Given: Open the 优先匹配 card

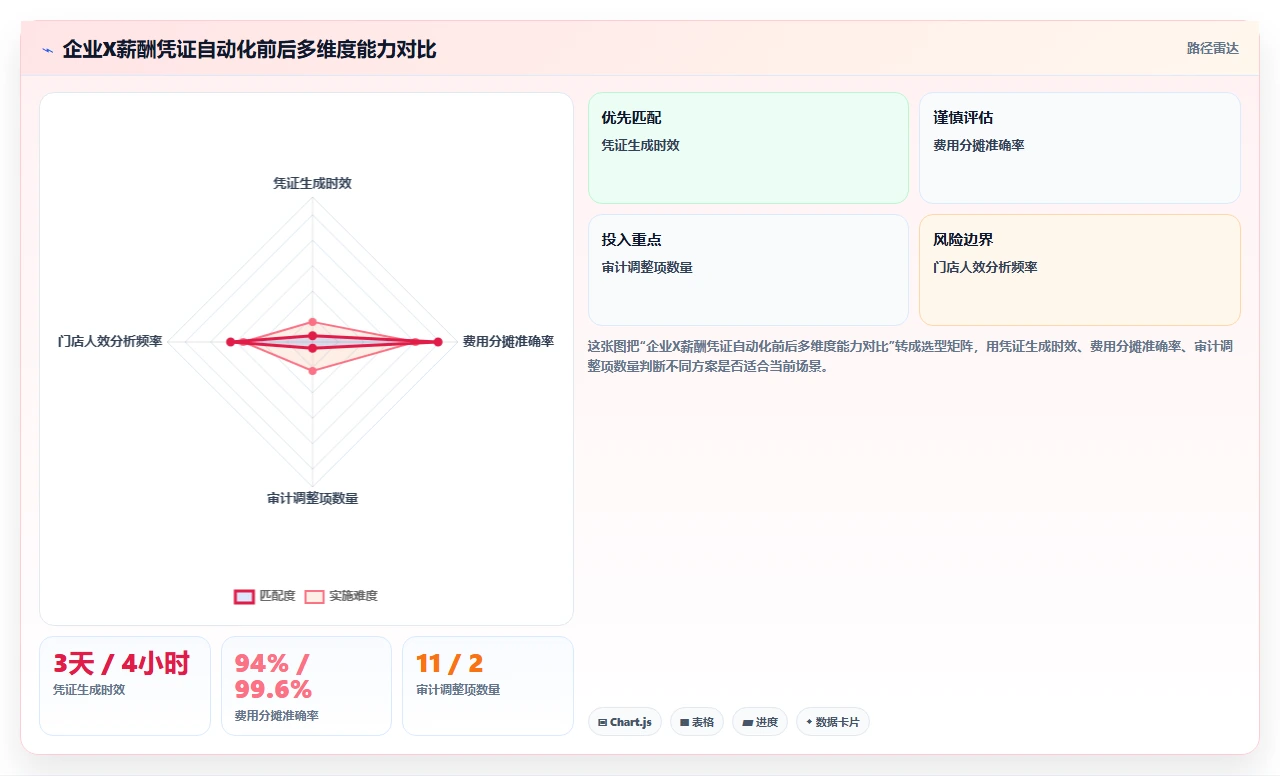Looking at the screenshot, I should [748, 148].
